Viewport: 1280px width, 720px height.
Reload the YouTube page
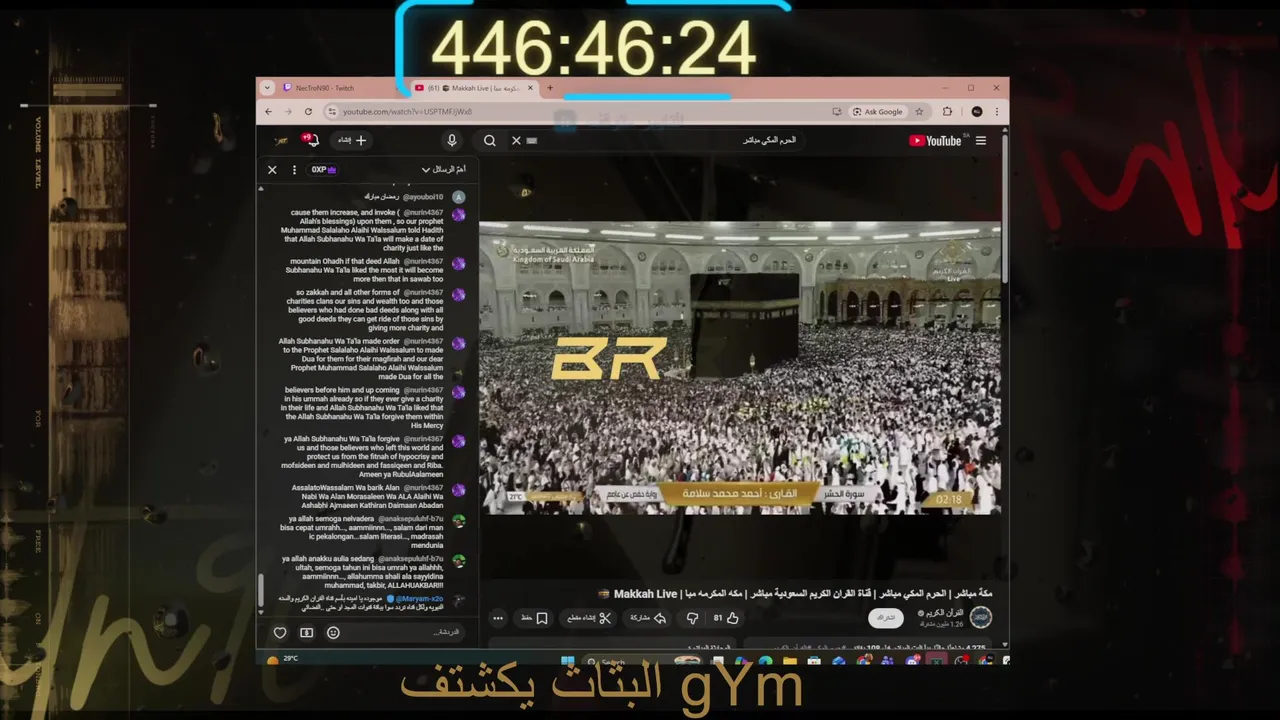coord(308,112)
